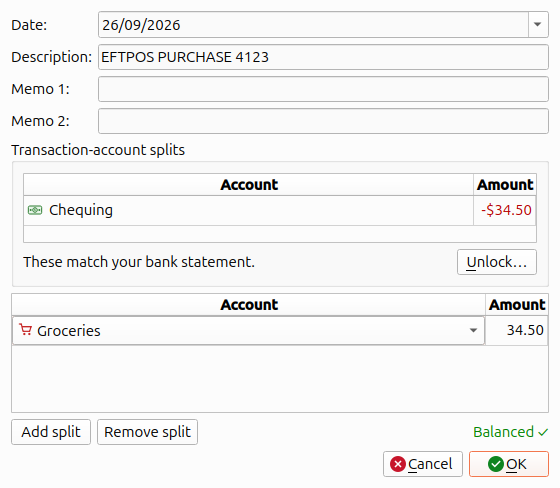Image resolution: width=560 pixels, height=488 pixels.
Task: Click the -$34.50 amount cell
Action: [x=505, y=210]
